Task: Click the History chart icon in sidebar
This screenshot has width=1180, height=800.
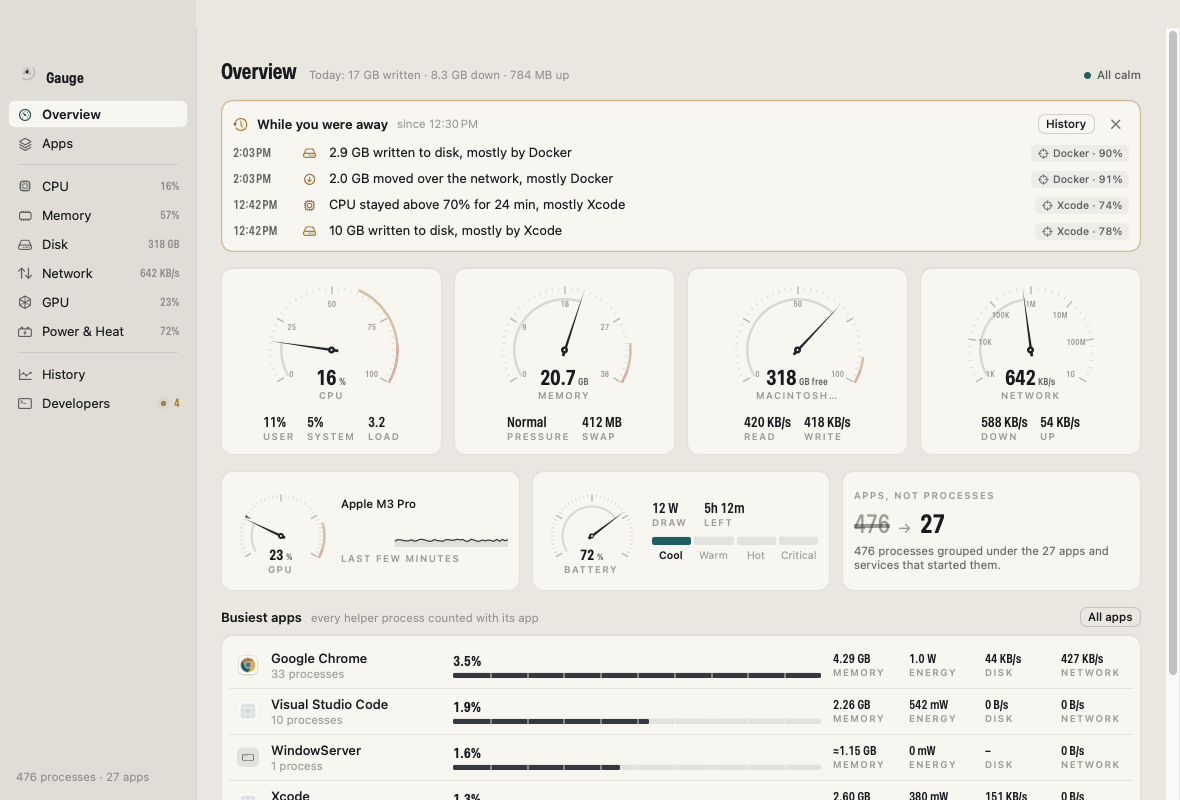Action: [x=25, y=374]
